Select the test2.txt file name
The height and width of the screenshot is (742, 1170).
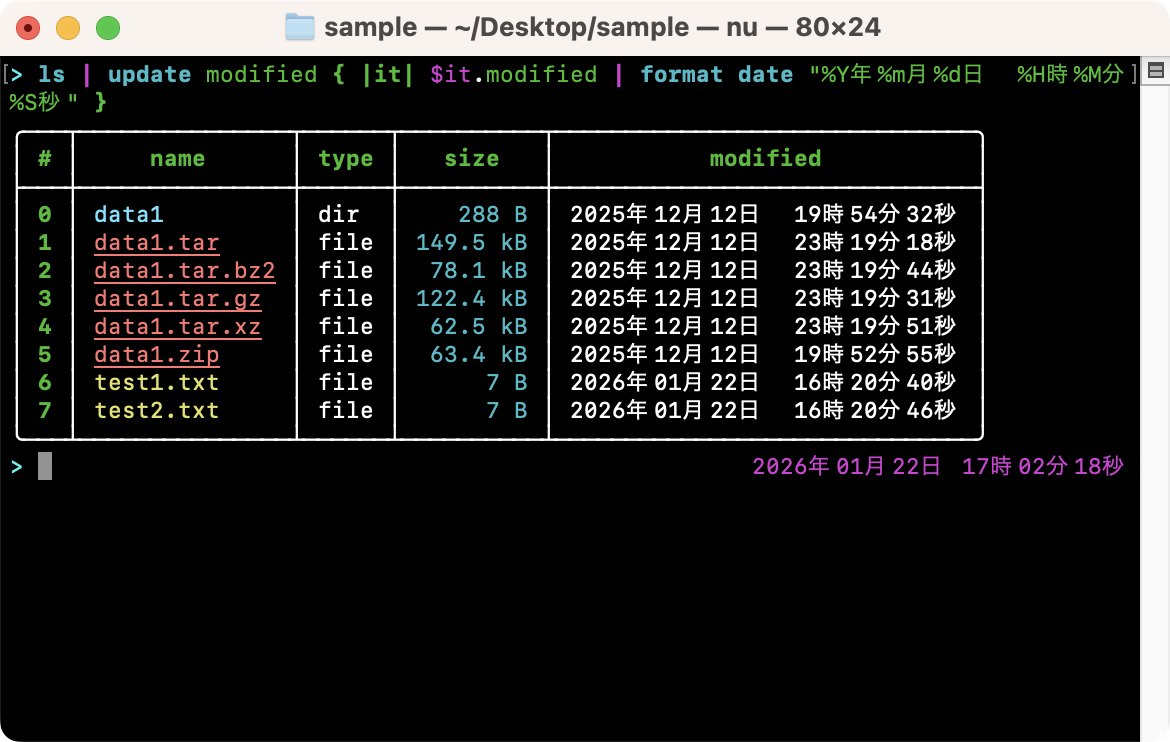point(156,411)
